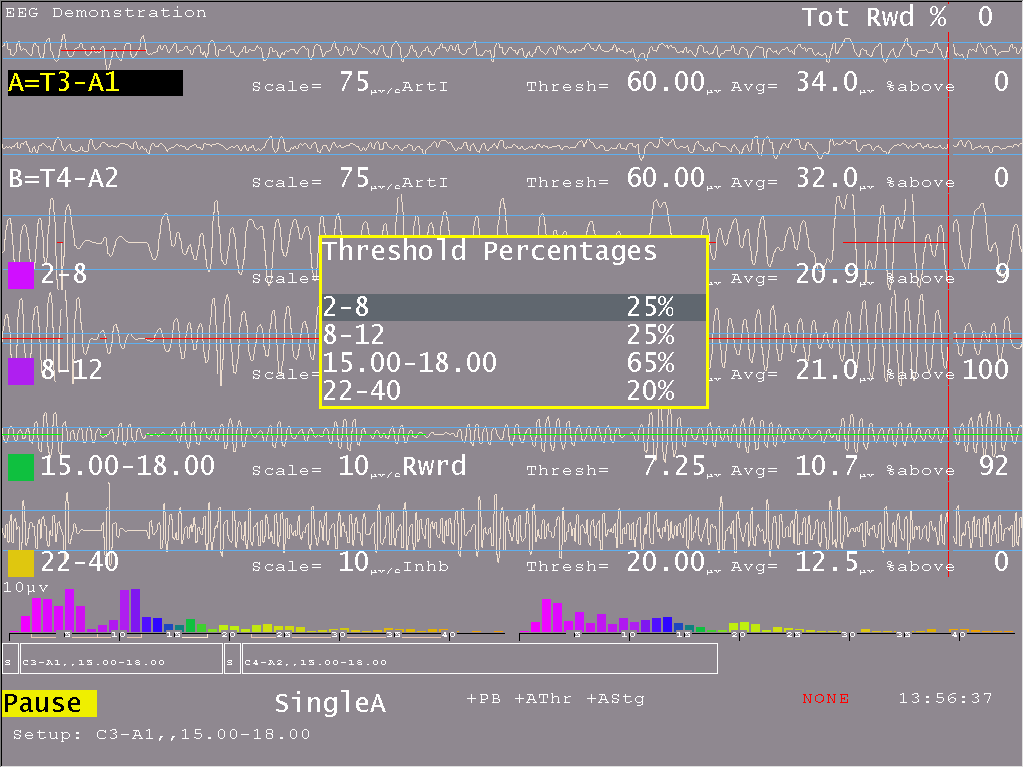The width and height of the screenshot is (1024, 768).
Task: Click the S box before C4-A2 setup
Action: click(x=231, y=661)
